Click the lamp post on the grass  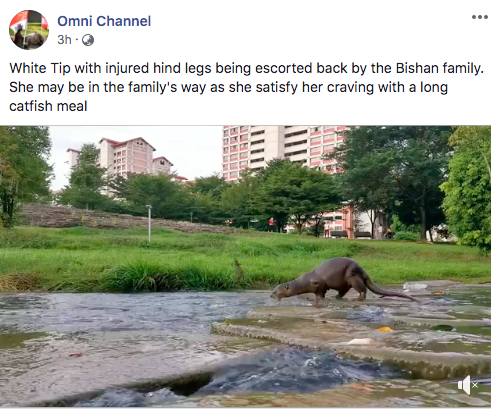coord(149,223)
